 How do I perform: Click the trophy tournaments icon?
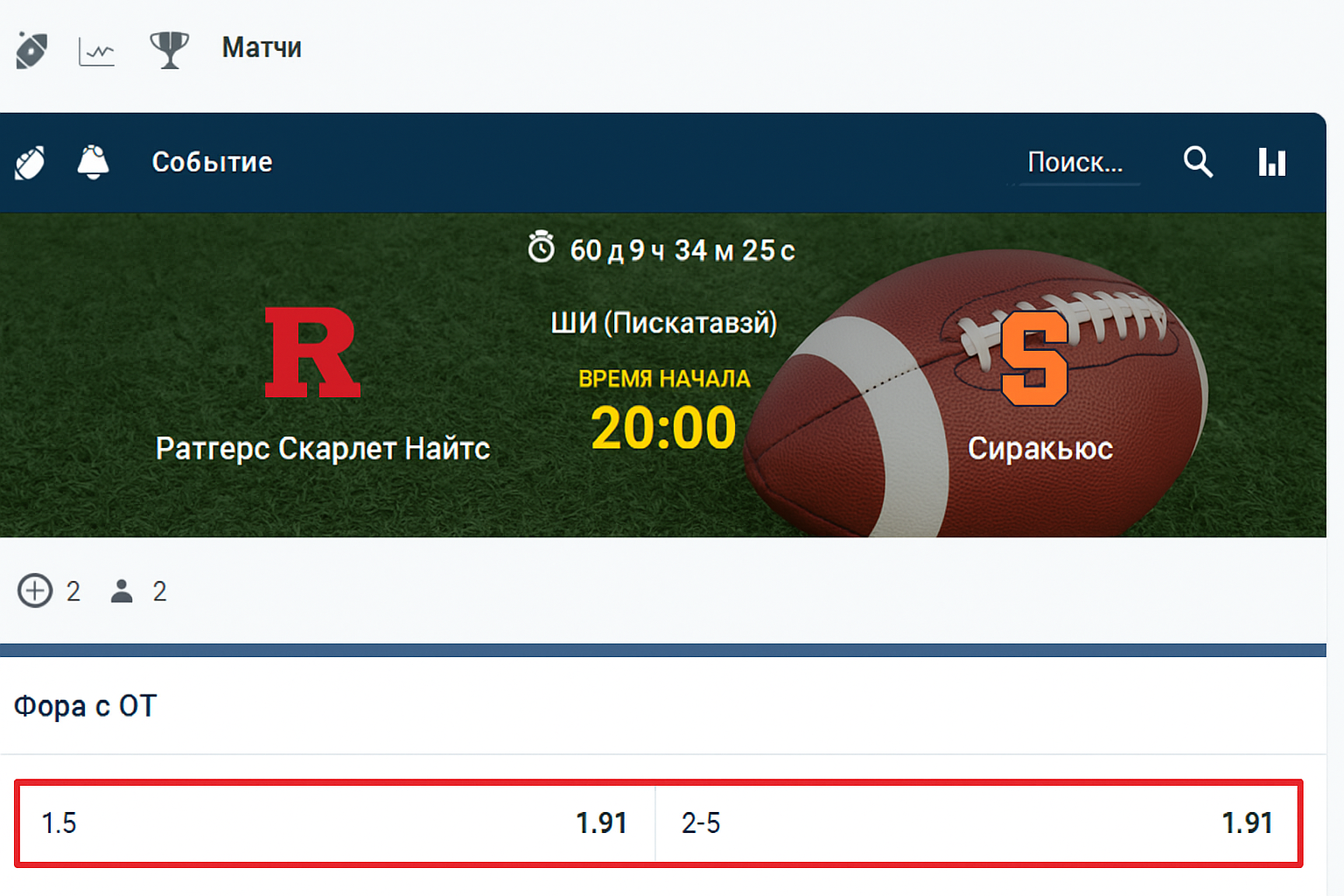(169, 50)
